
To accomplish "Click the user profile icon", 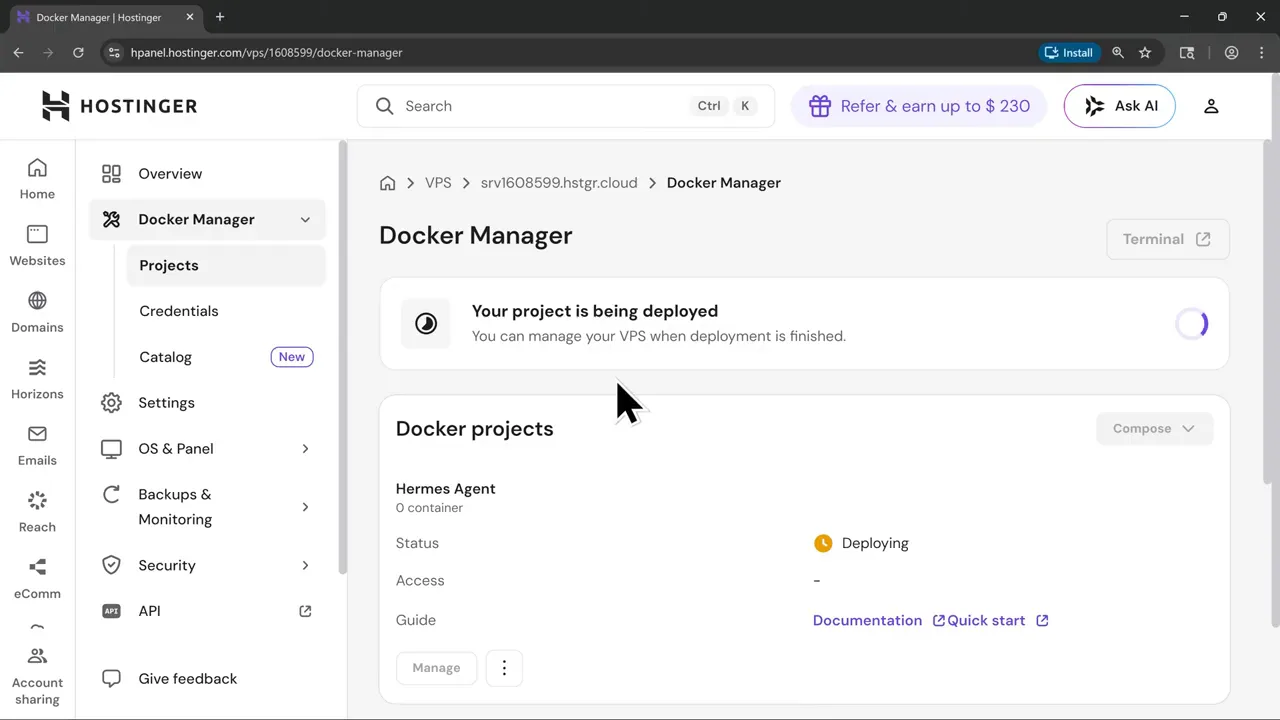I will (1211, 106).
